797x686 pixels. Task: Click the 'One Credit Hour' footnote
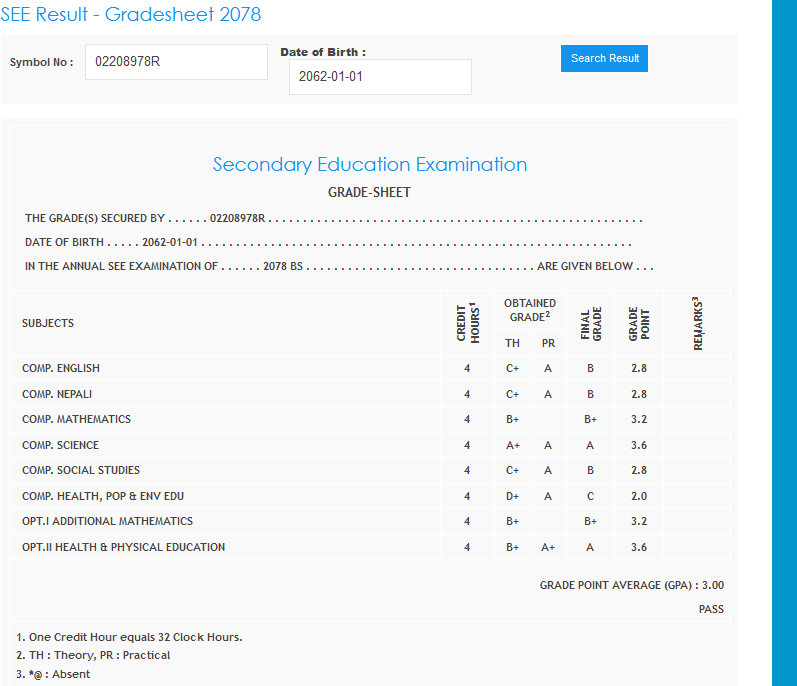(129, 637)
